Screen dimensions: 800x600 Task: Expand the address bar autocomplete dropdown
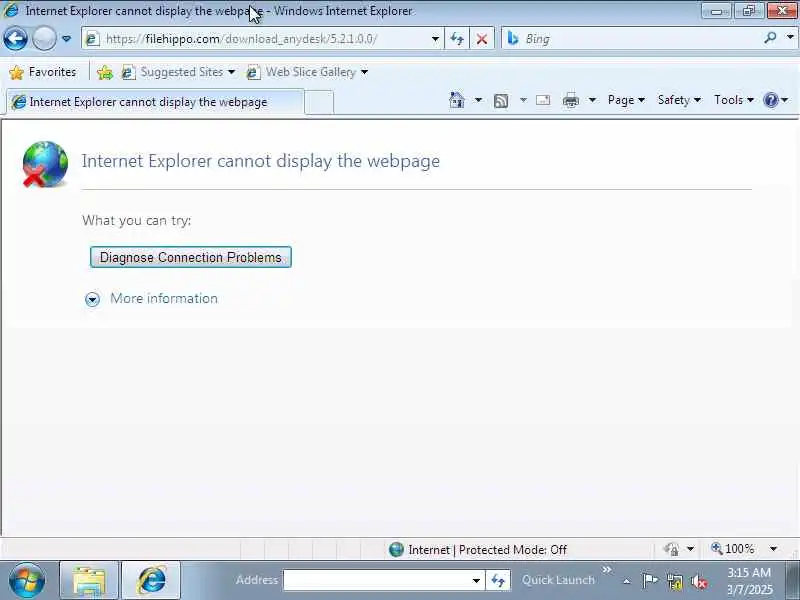(x=435, y=39)
